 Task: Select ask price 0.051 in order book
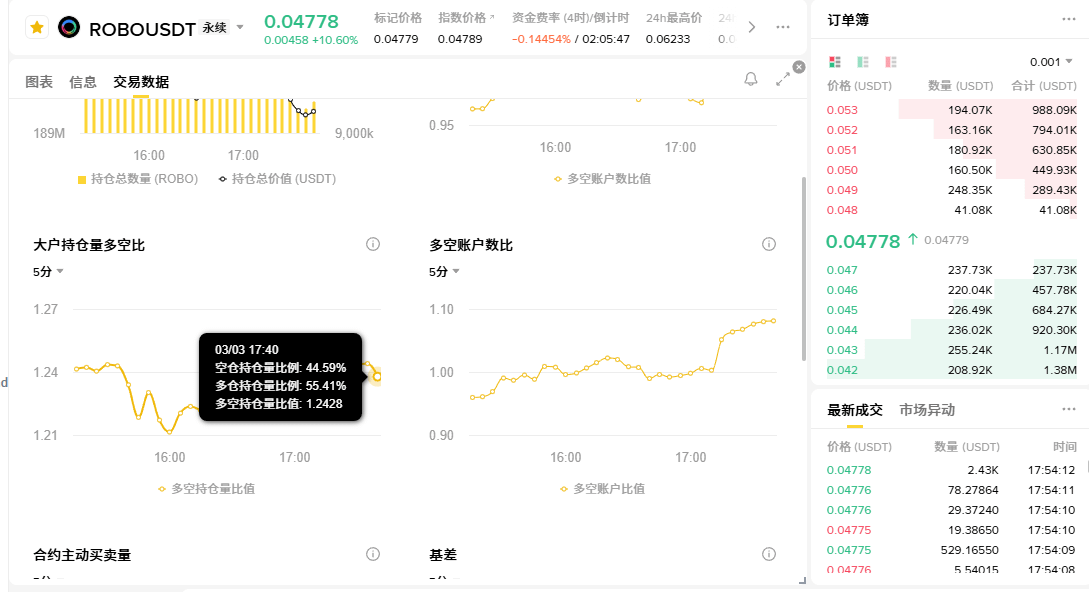click(x=842, y=150)
